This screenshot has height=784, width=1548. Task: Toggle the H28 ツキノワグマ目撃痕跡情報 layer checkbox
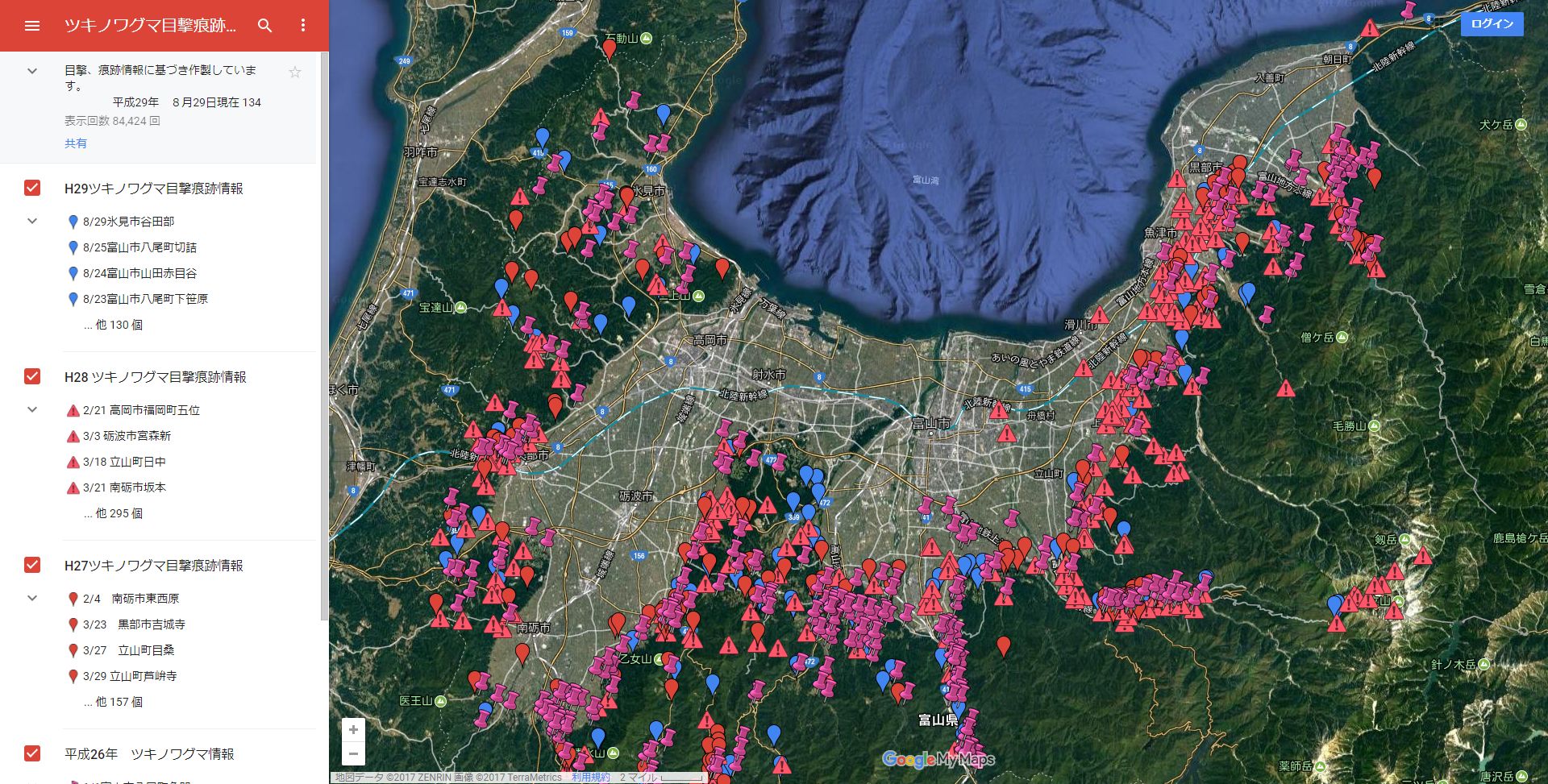coord(32,376)
